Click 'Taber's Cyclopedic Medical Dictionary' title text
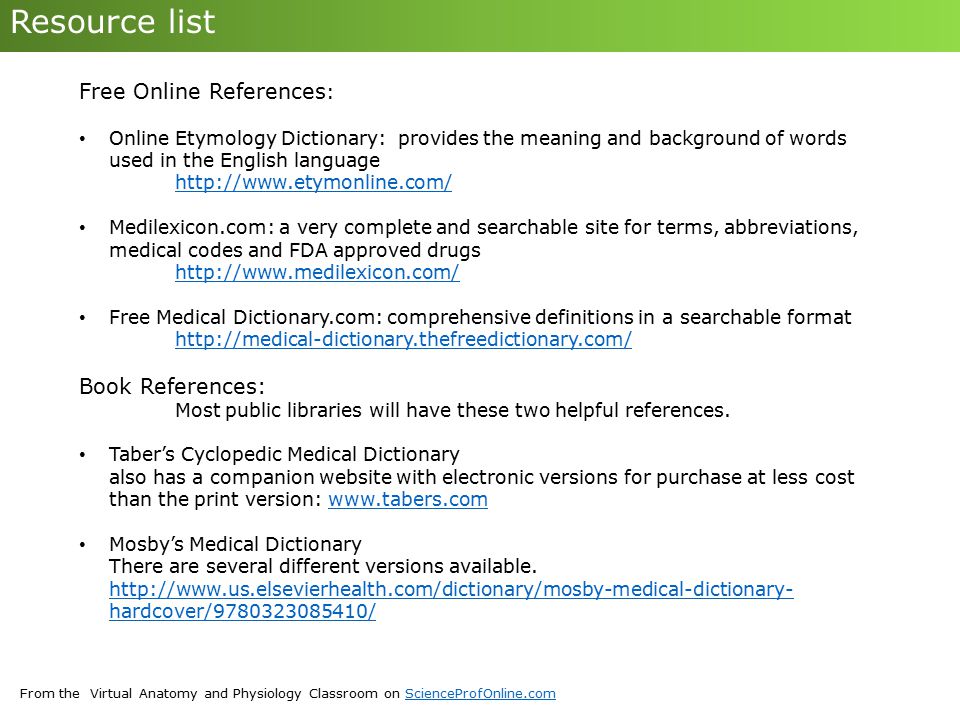The image size is (960, 720). click(284, 454)
